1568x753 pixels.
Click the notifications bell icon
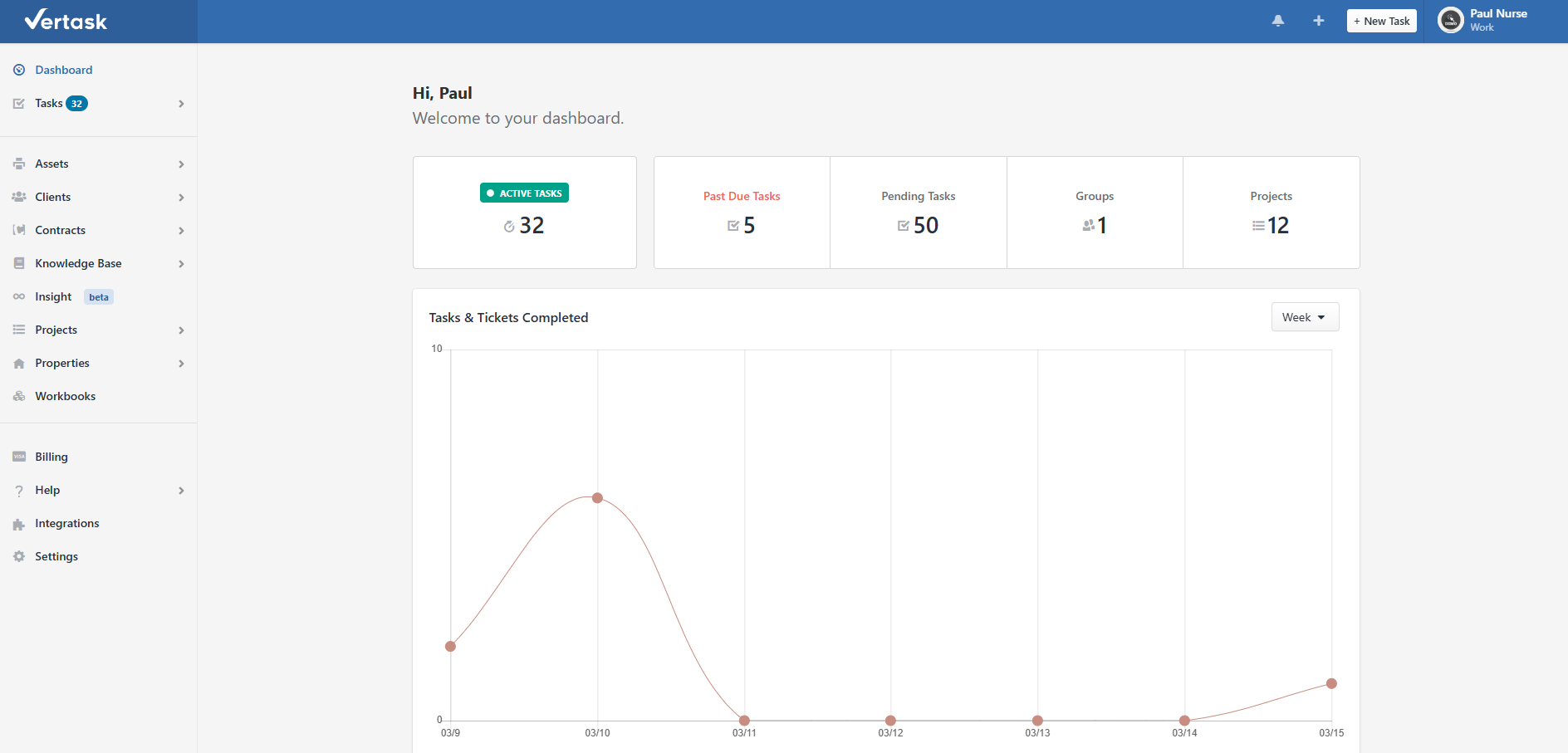(1277, 20)
